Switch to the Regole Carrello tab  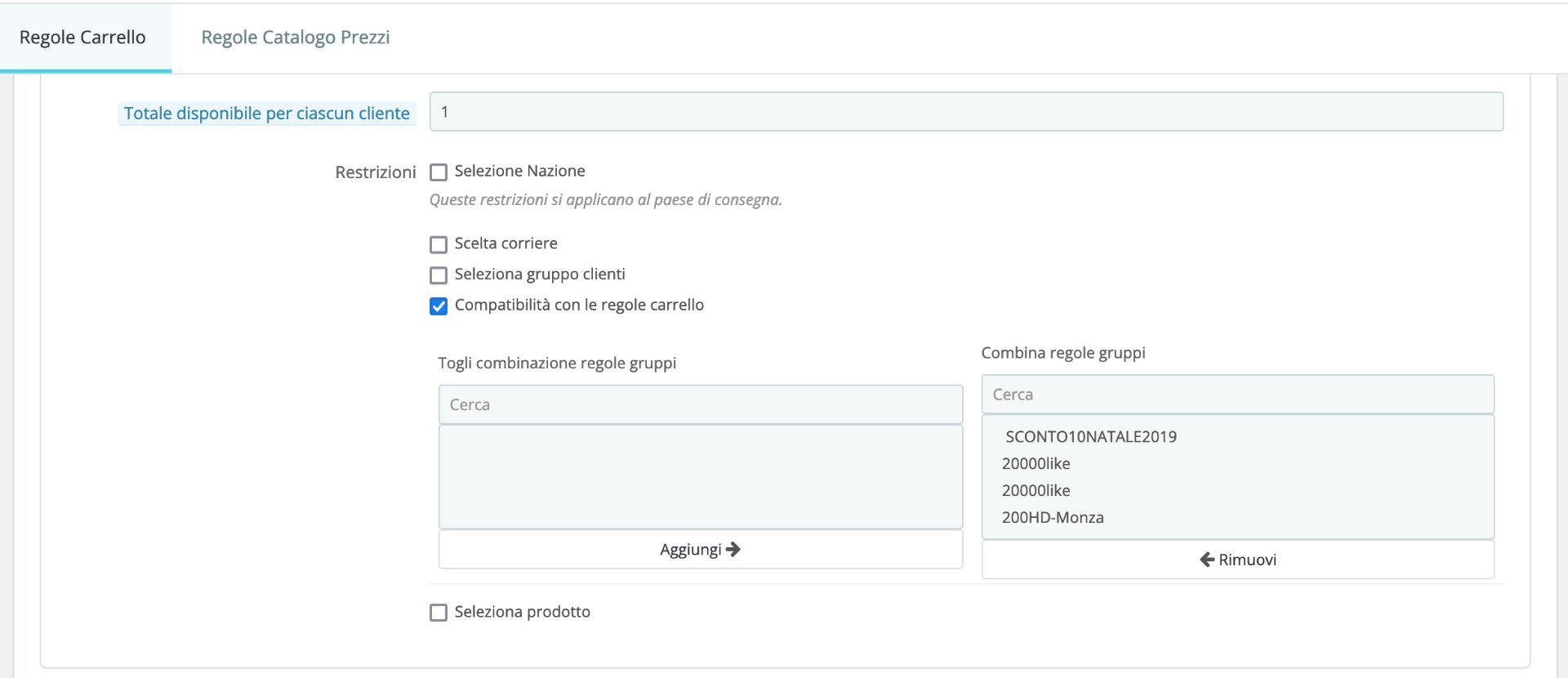pyautogui.click(x=82, y=38)
